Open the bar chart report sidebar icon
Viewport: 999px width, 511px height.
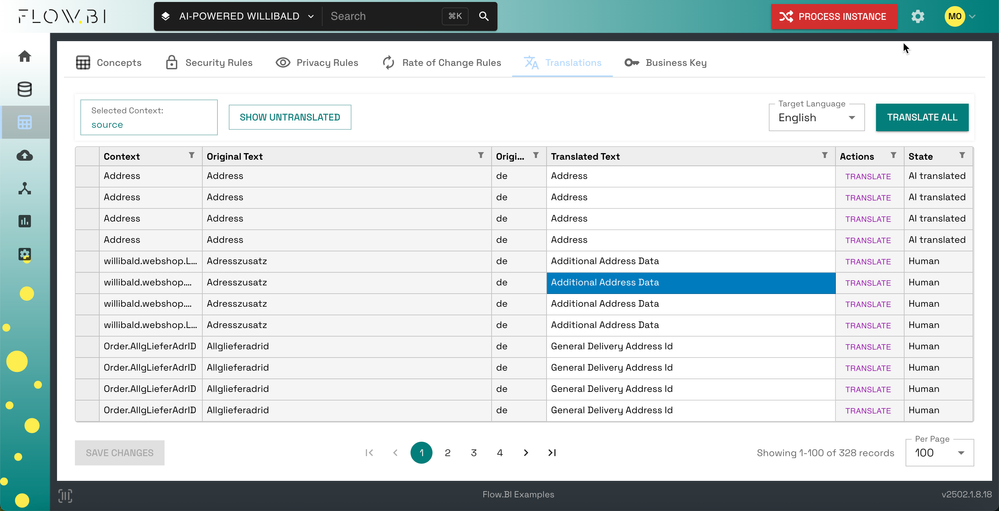tap(25, 221)
